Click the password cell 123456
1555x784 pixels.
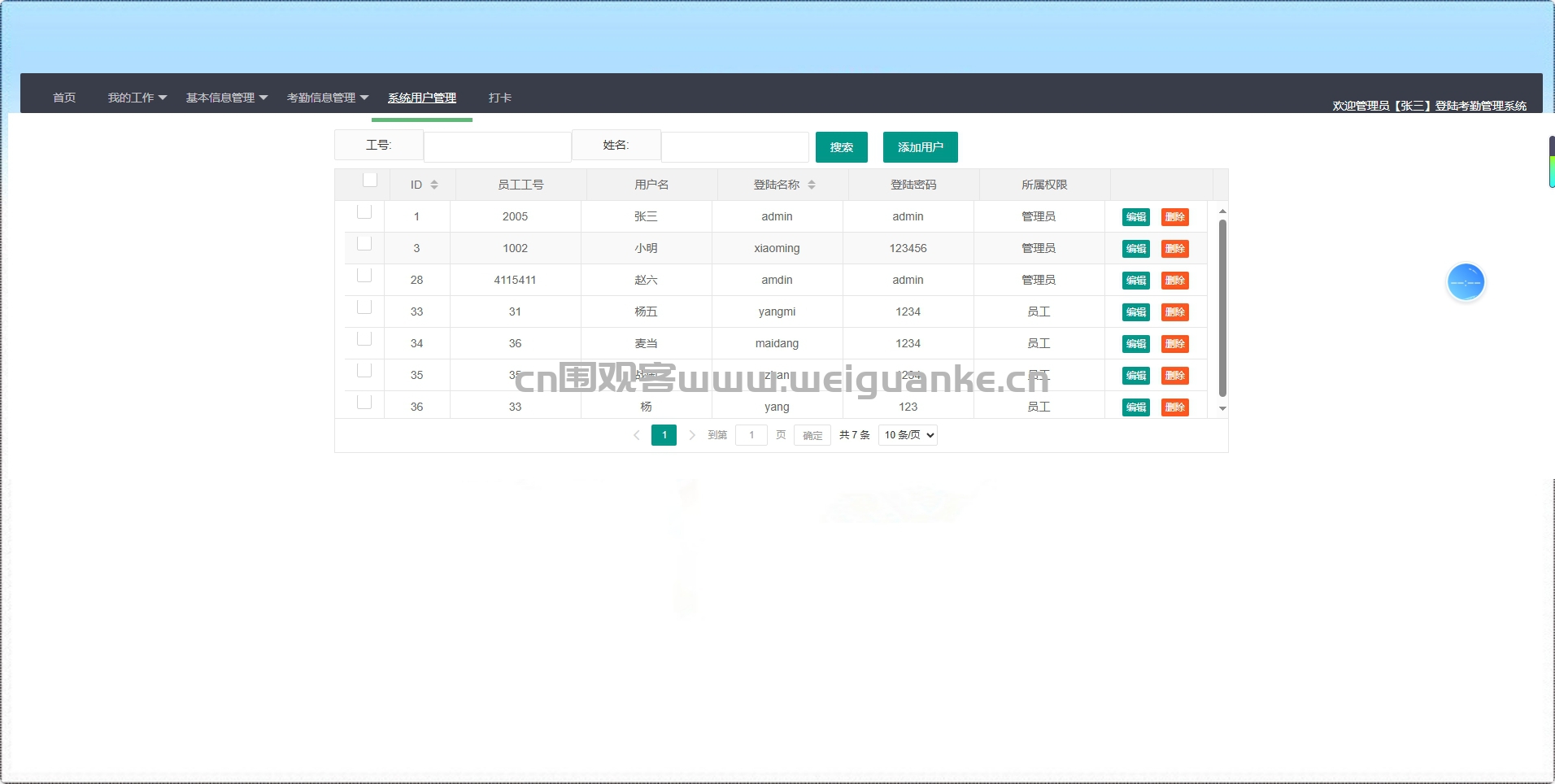click(x=908, y=248)
